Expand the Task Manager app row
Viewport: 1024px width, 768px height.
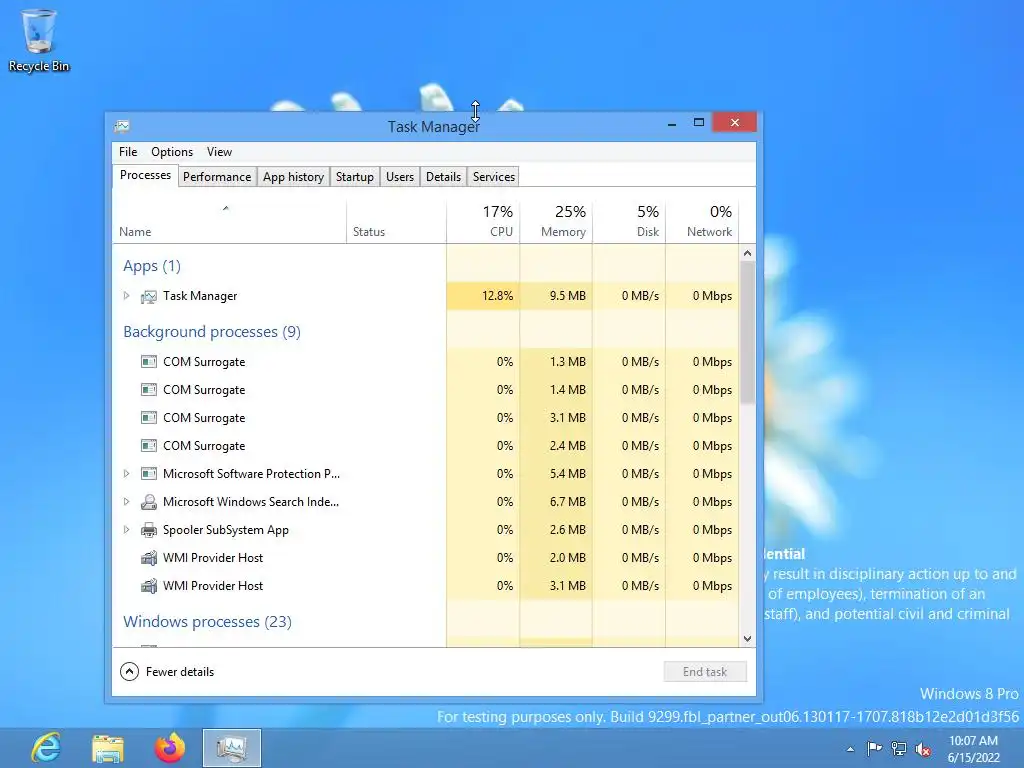[x=127, y=296]
